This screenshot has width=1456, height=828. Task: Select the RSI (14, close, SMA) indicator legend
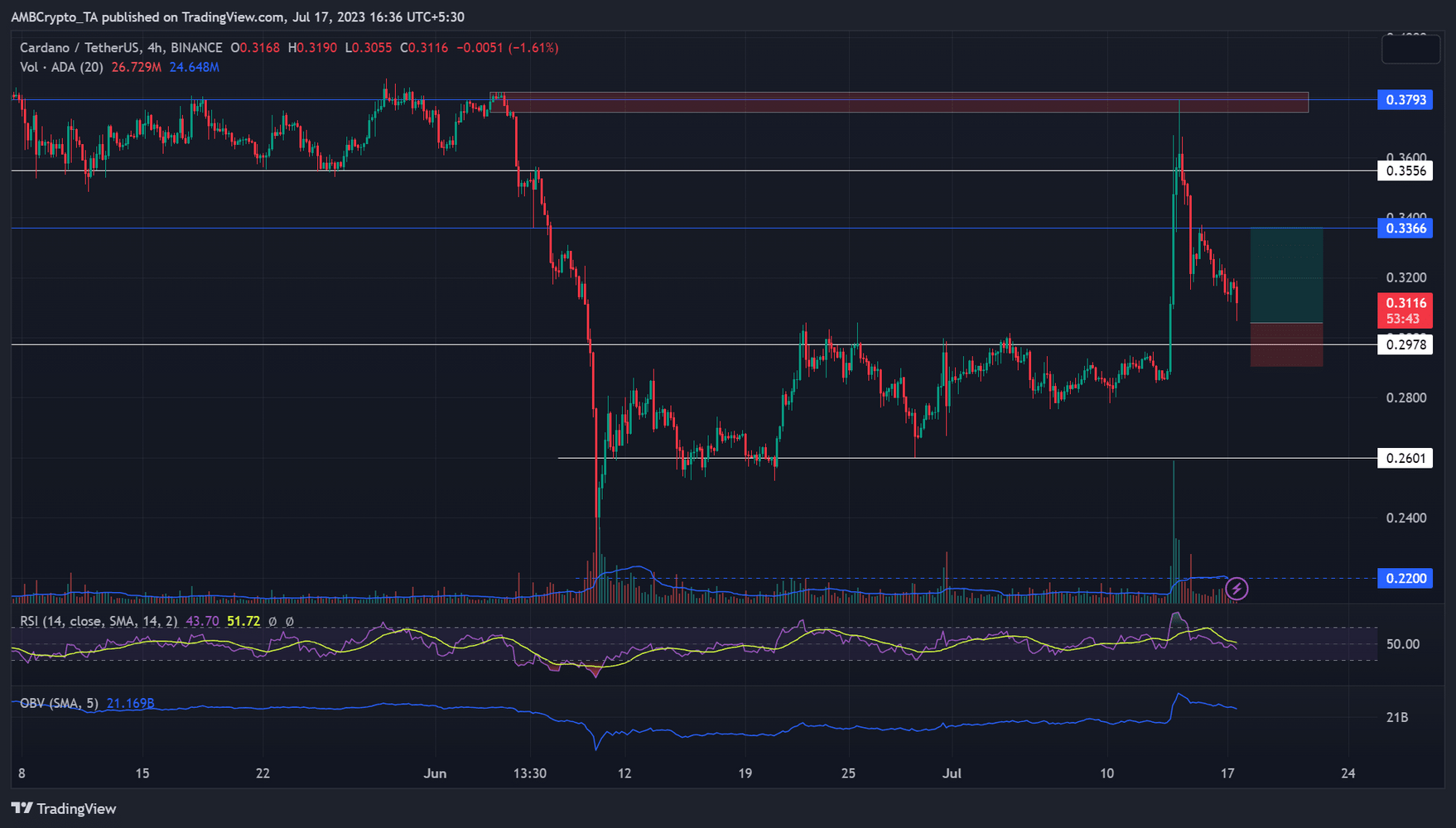click(99, 621)
